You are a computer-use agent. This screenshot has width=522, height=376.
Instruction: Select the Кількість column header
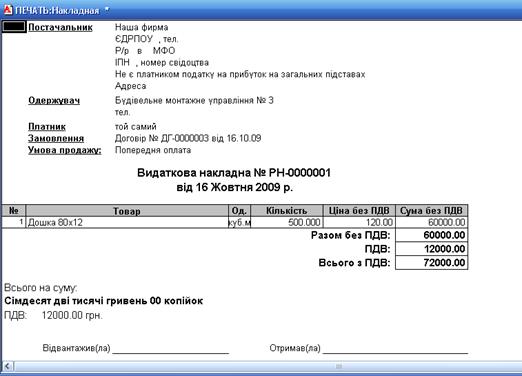287,211
